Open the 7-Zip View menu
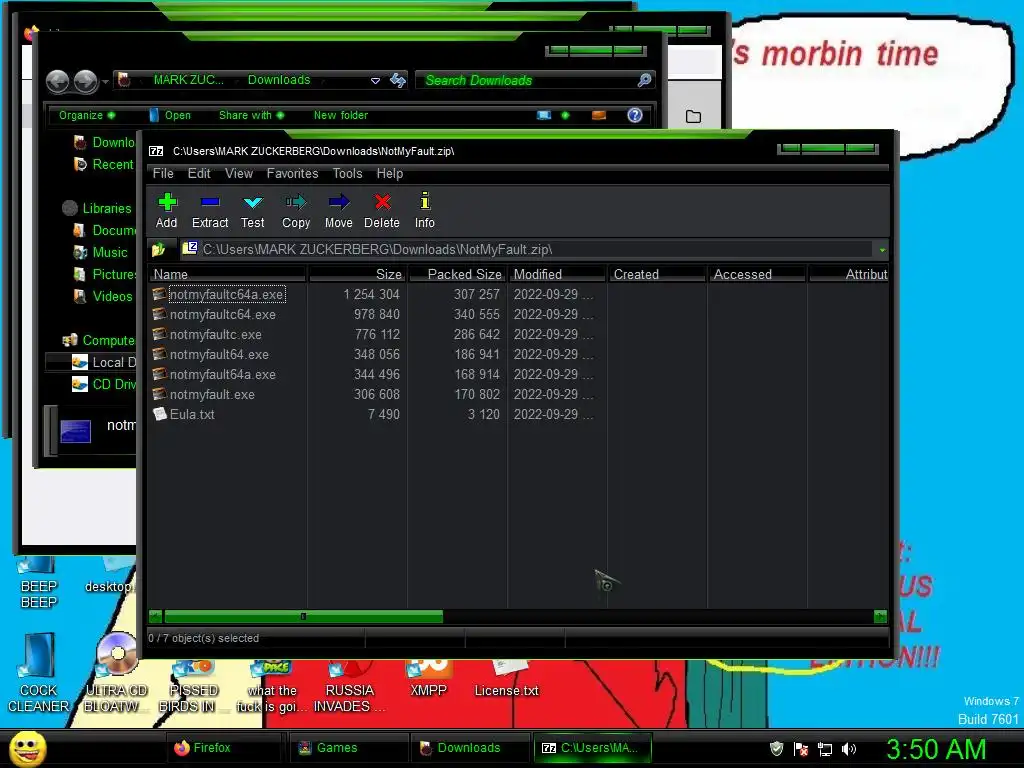 pyautogui.click(x=238, y=173)
